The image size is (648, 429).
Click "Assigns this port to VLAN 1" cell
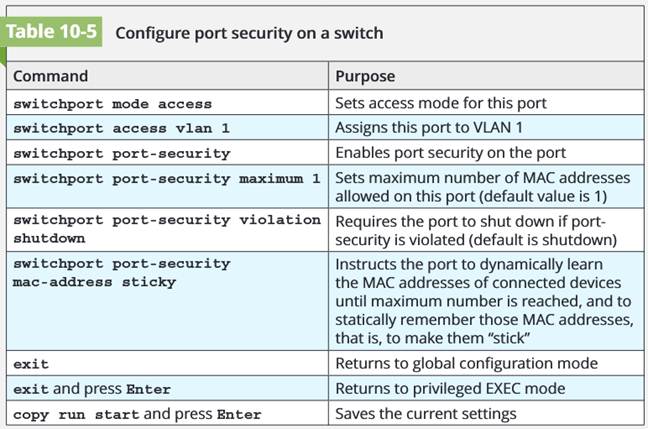(429, 128)
